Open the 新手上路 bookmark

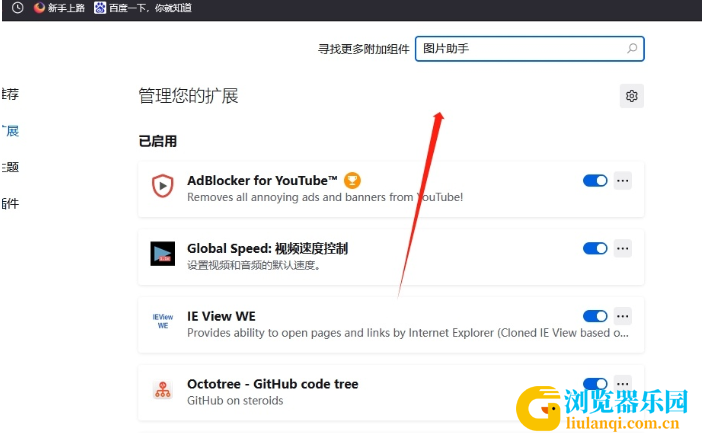[x=59, y=8]
